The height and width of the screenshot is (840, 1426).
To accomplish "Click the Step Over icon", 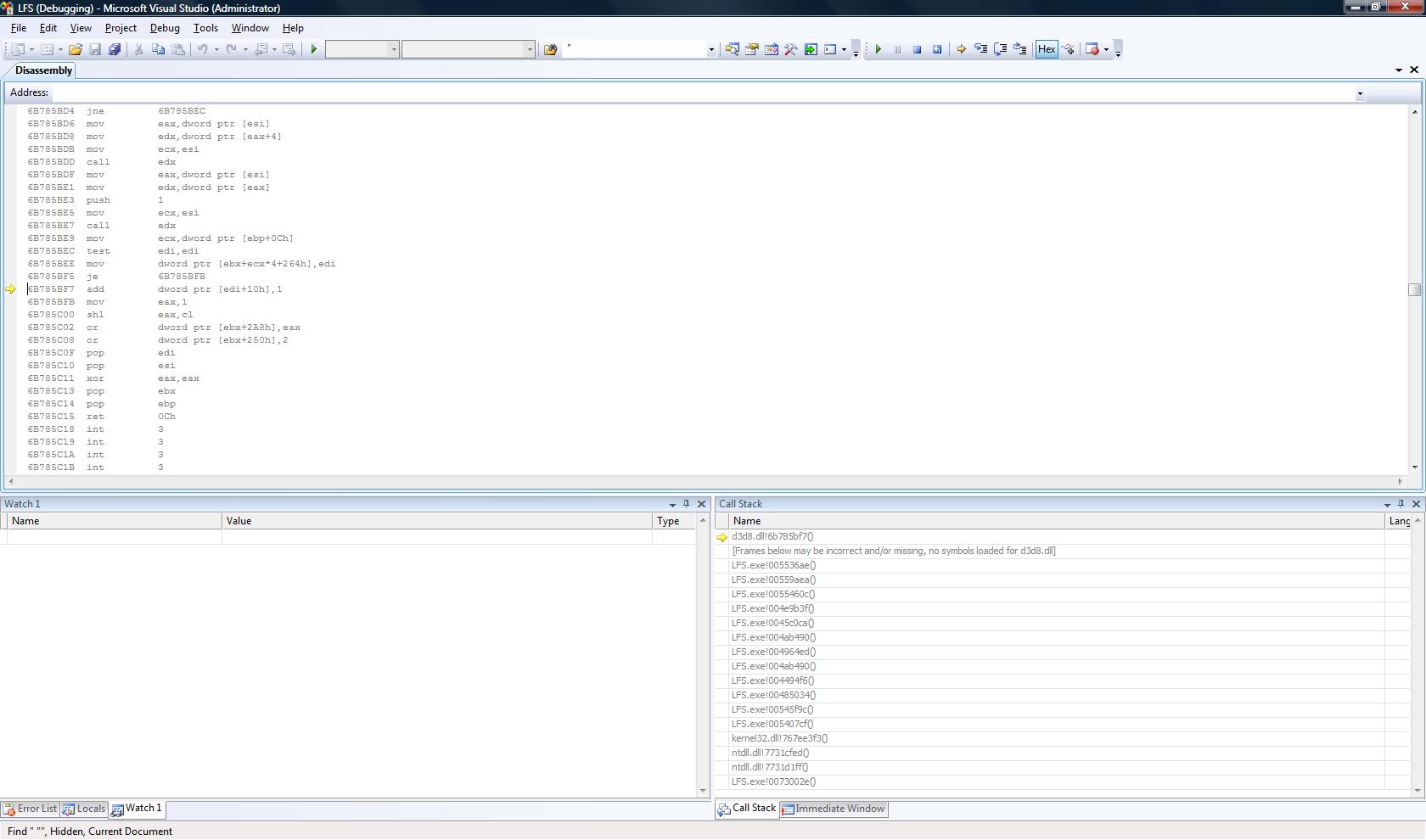I will pyautogui.click(x=1000, y=49).
